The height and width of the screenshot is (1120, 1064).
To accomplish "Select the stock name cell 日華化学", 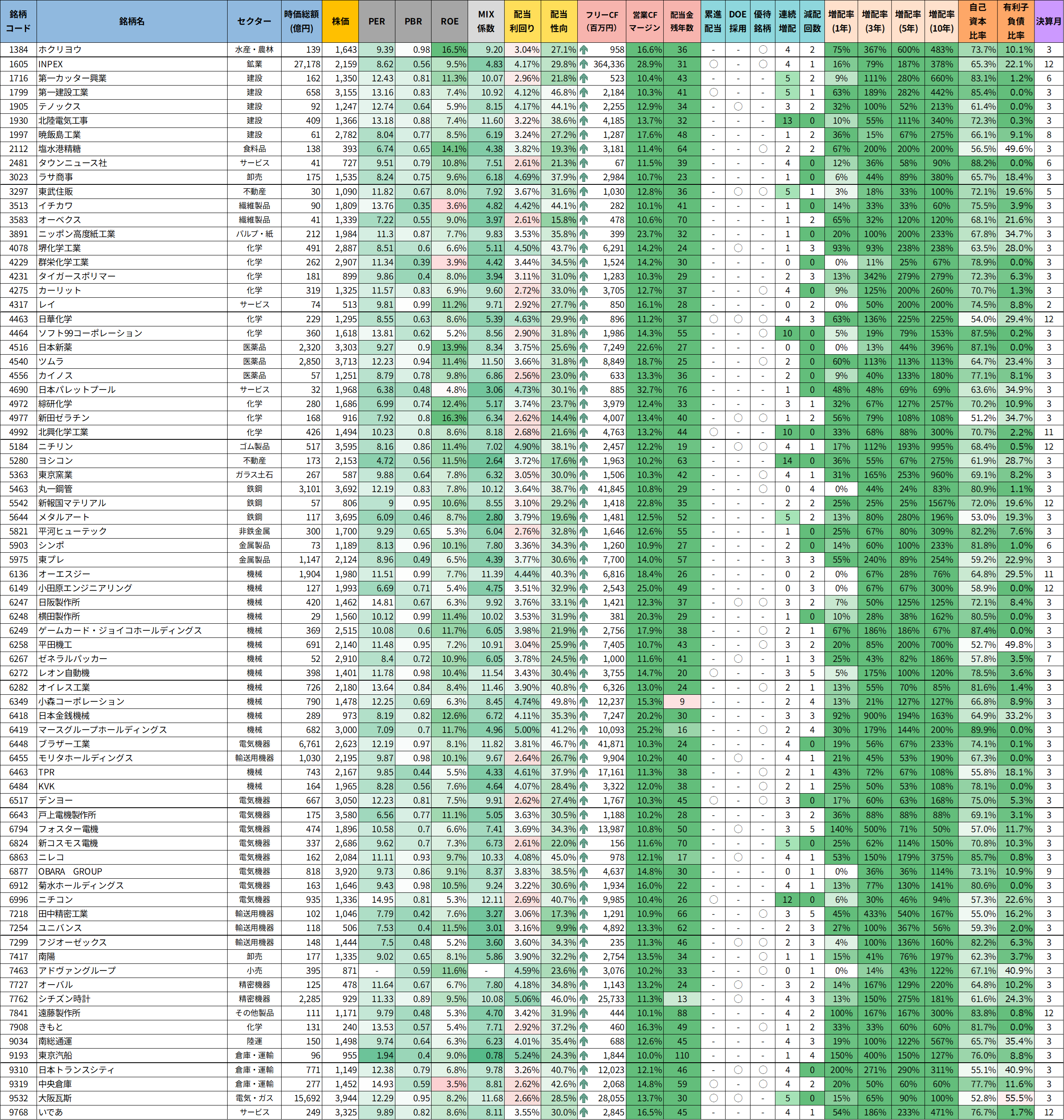I will pyautogui.click(x=132, y=319).
